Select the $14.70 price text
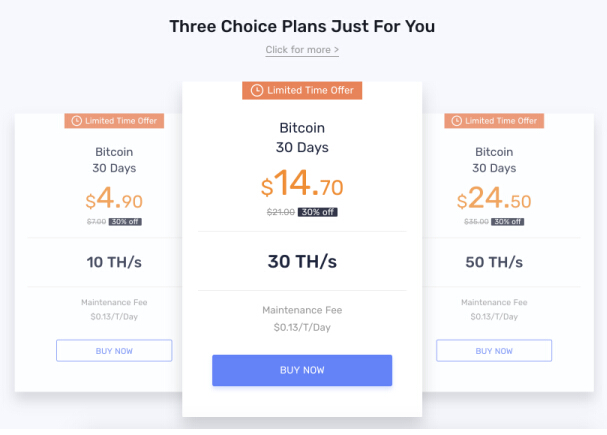The width and height of the screenshot is (607, 435). click(x=302, y=183)
